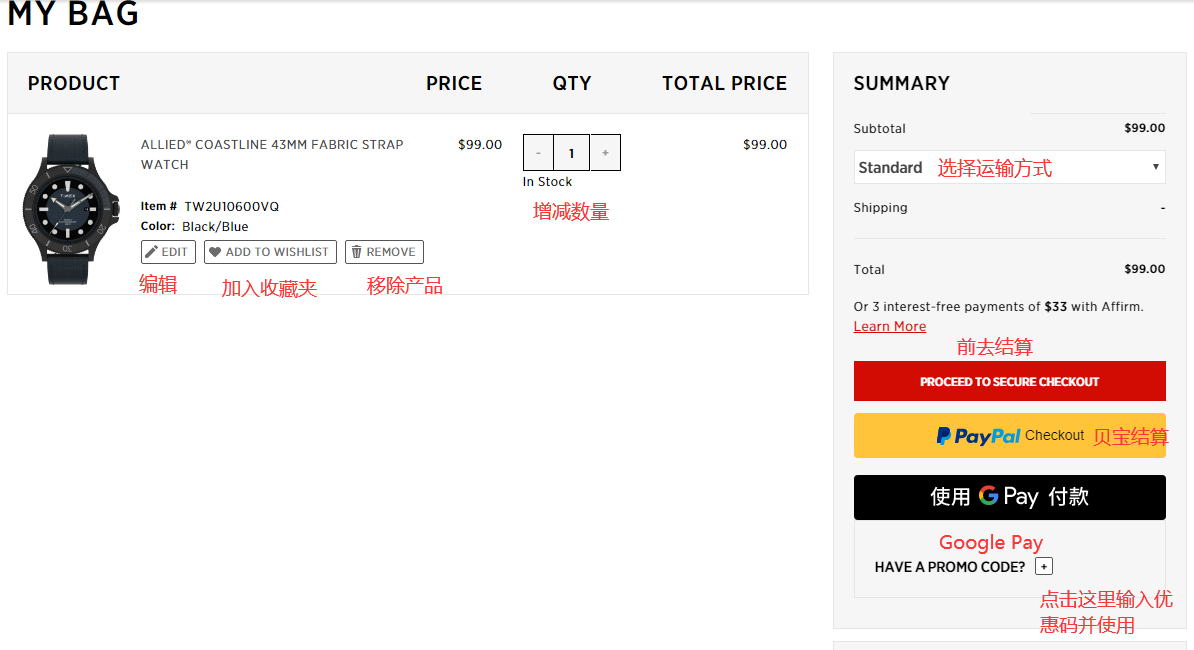
Task: Click the HAVE A PROMO CODE? label
Action: pyautogui.click(x=949, y=567)
